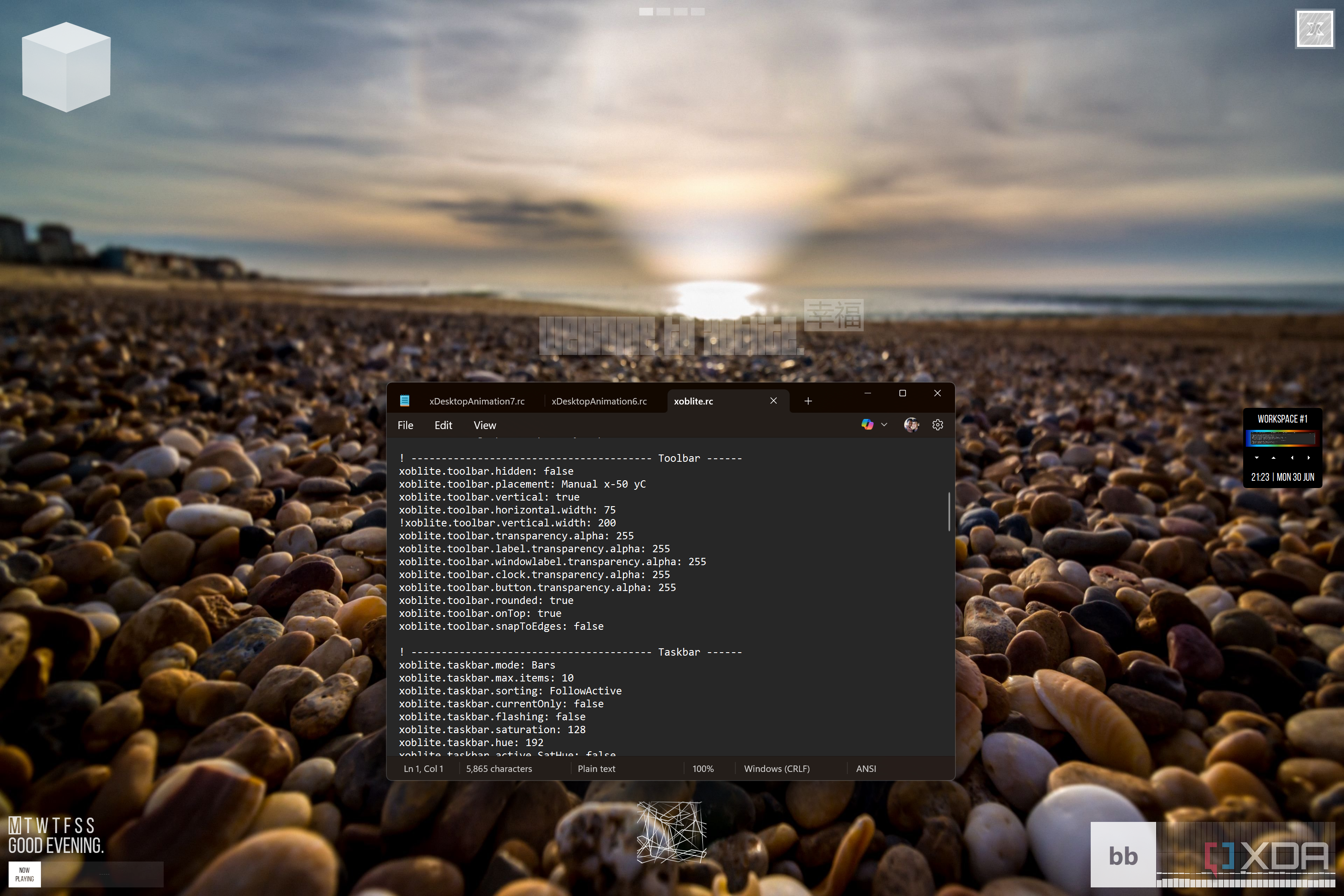Click the Copilot icon in Notepad

pos(867,425)
